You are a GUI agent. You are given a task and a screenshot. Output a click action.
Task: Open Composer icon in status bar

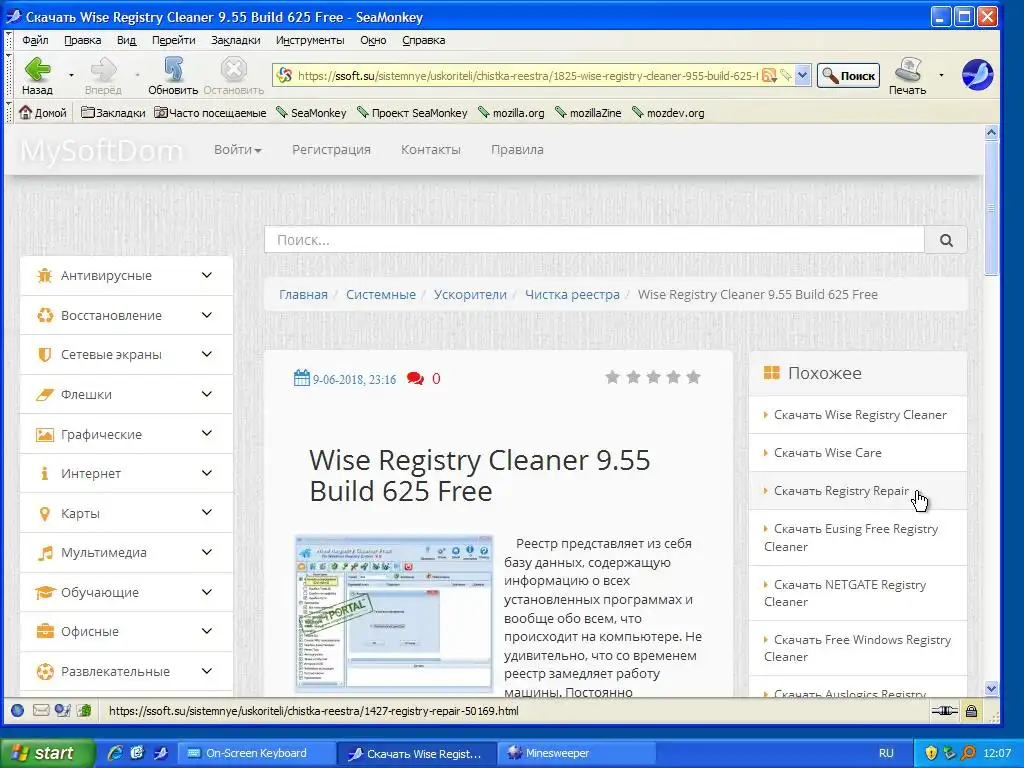(63, 711)
